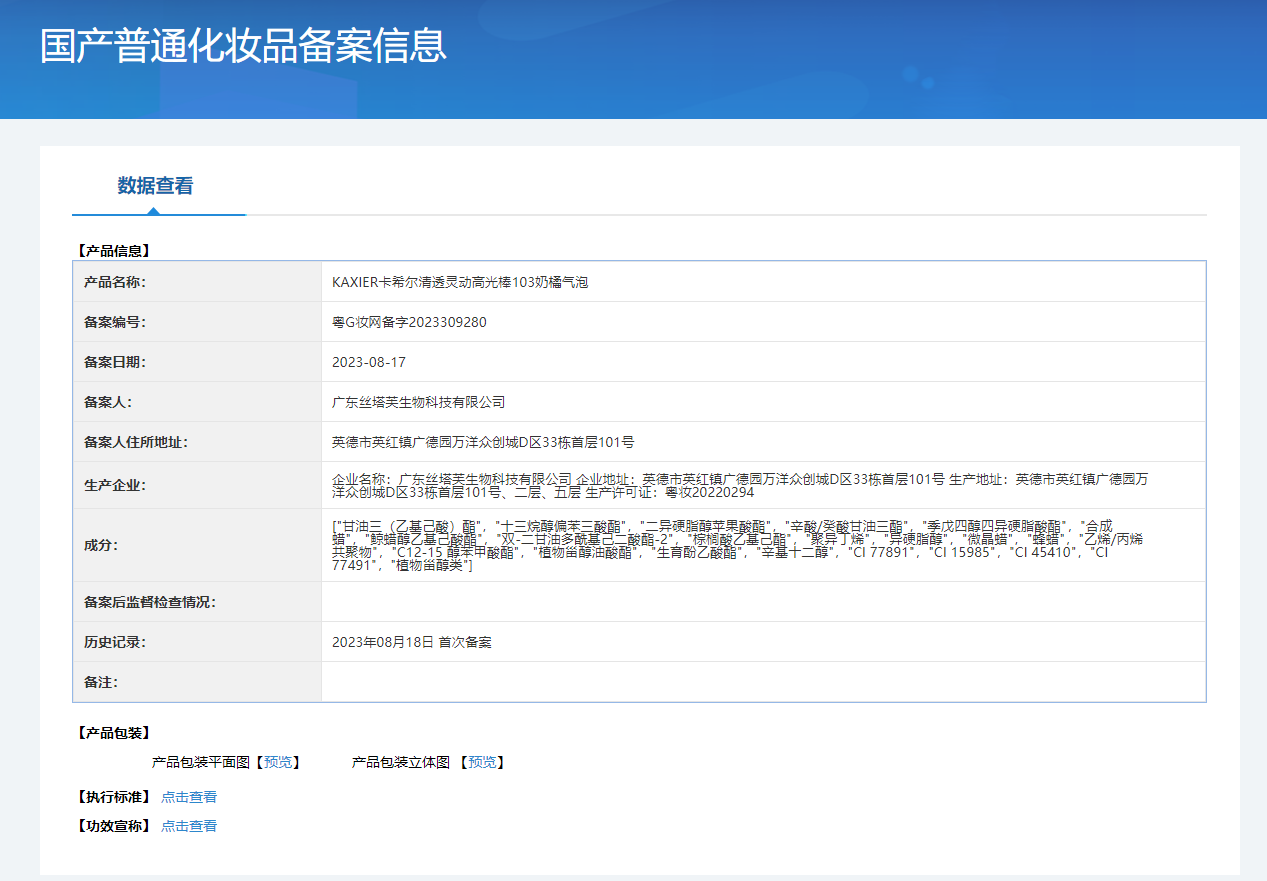Preview the 产品包装立体图 image link
The image size is (1267, 881).
(482, 762)
